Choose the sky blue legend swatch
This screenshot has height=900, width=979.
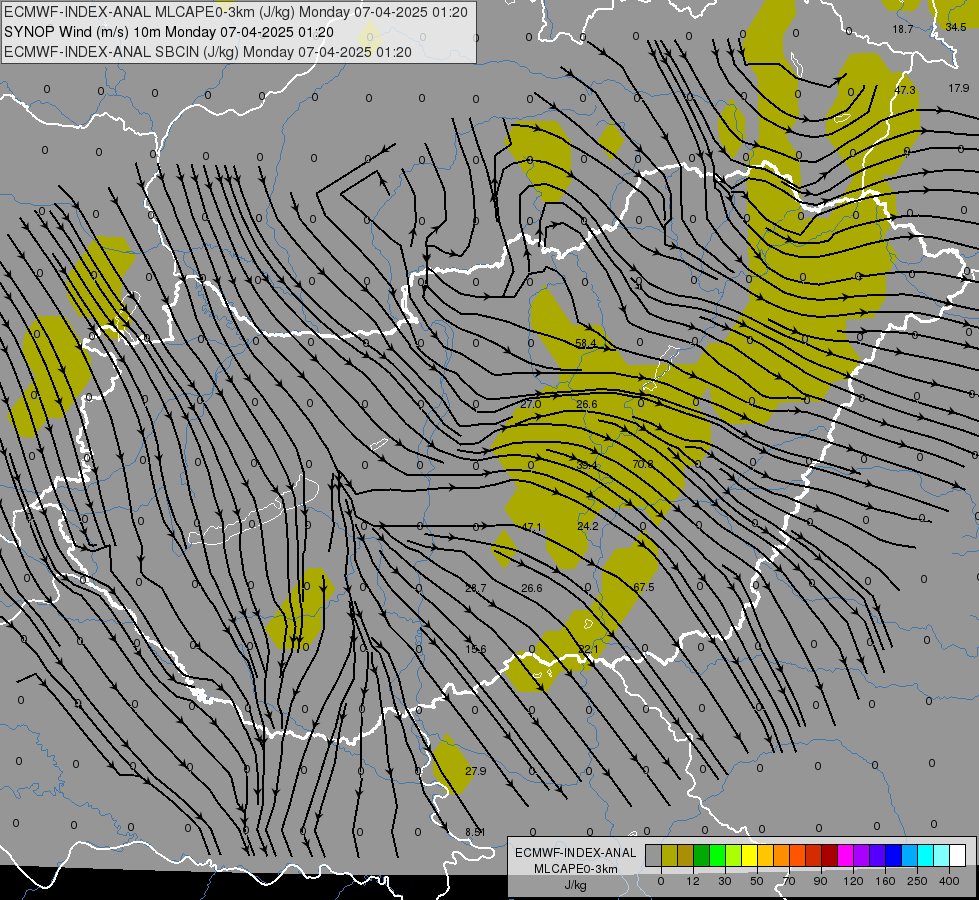(910, 855)
